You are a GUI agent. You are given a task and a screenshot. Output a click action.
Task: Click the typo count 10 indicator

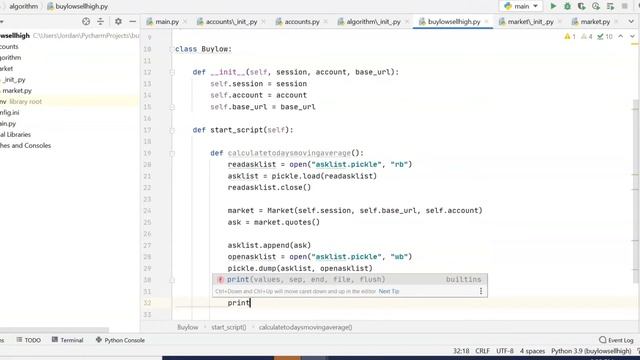coord(604,37)
